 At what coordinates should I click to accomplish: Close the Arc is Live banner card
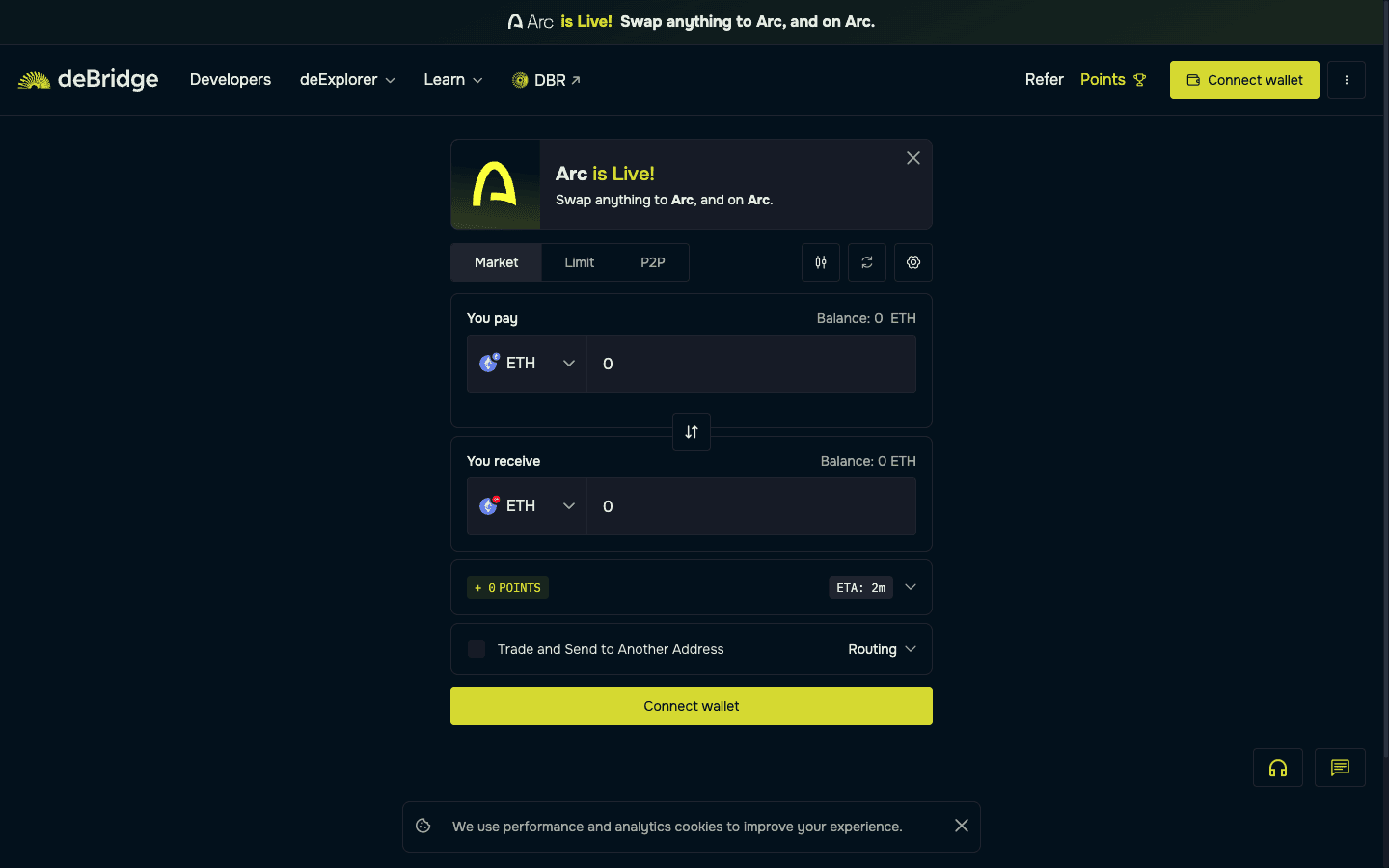[913, 158]
